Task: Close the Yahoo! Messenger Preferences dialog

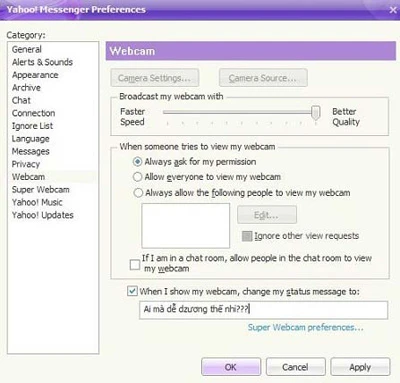Action: coord(393,10)
